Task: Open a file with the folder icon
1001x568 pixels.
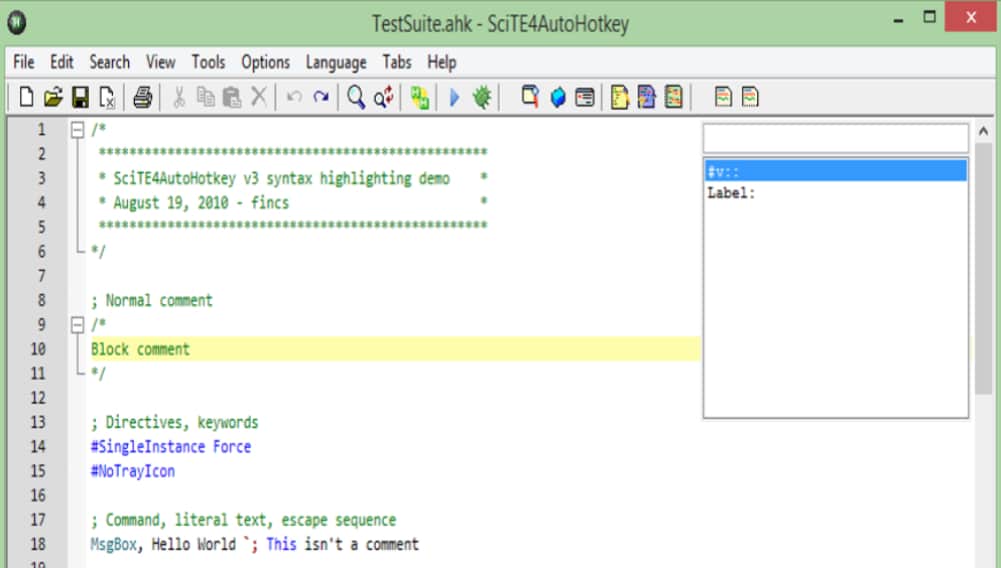Action: tap(54, 98)
